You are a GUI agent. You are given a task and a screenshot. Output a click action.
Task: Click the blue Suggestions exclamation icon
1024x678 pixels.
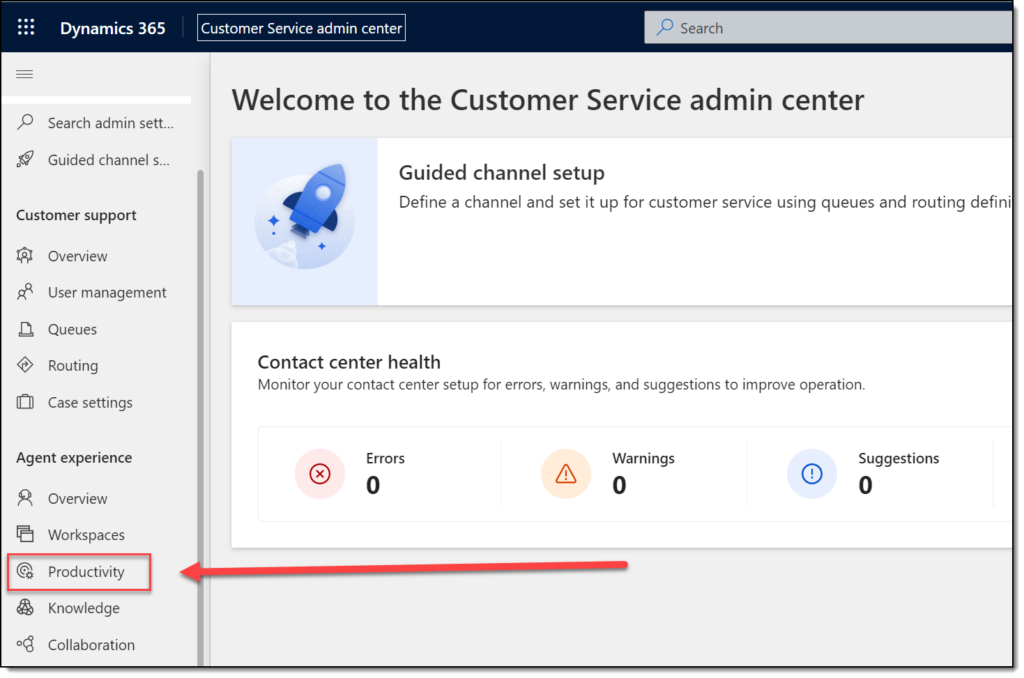tap(812, 474)
